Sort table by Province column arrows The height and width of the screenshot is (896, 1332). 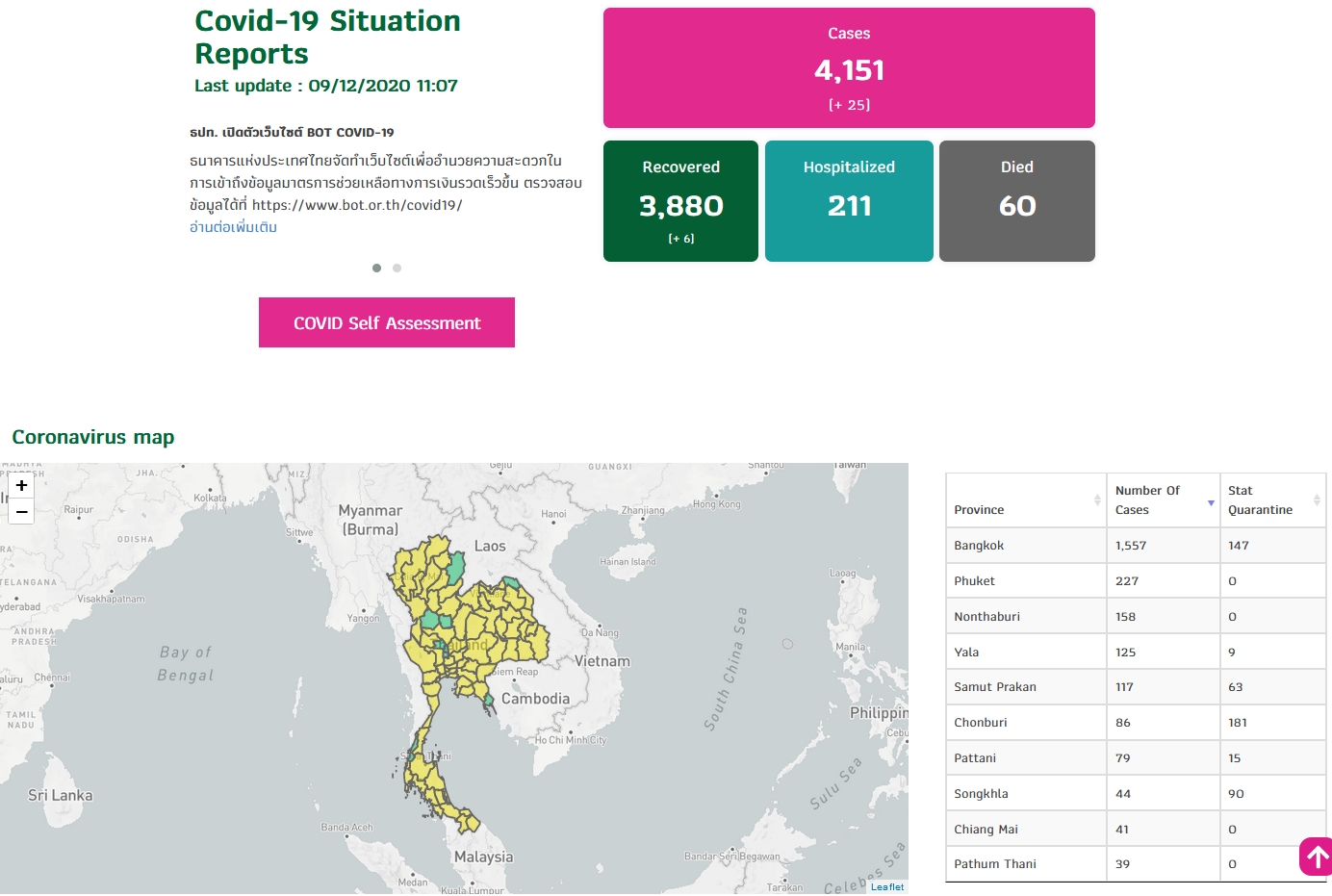(x=1097, y=499)
